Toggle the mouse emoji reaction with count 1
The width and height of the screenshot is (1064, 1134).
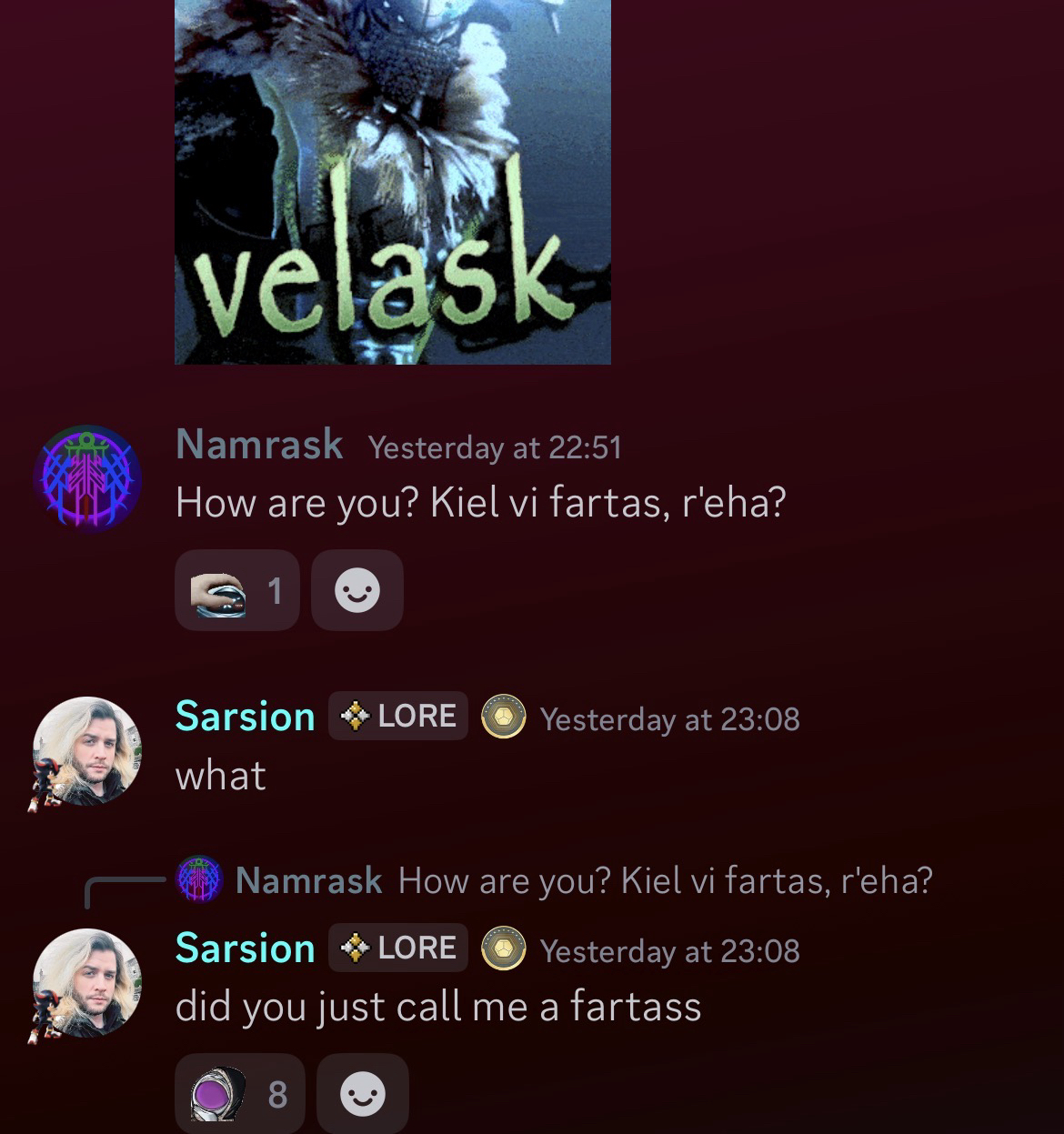click(237, 590)
